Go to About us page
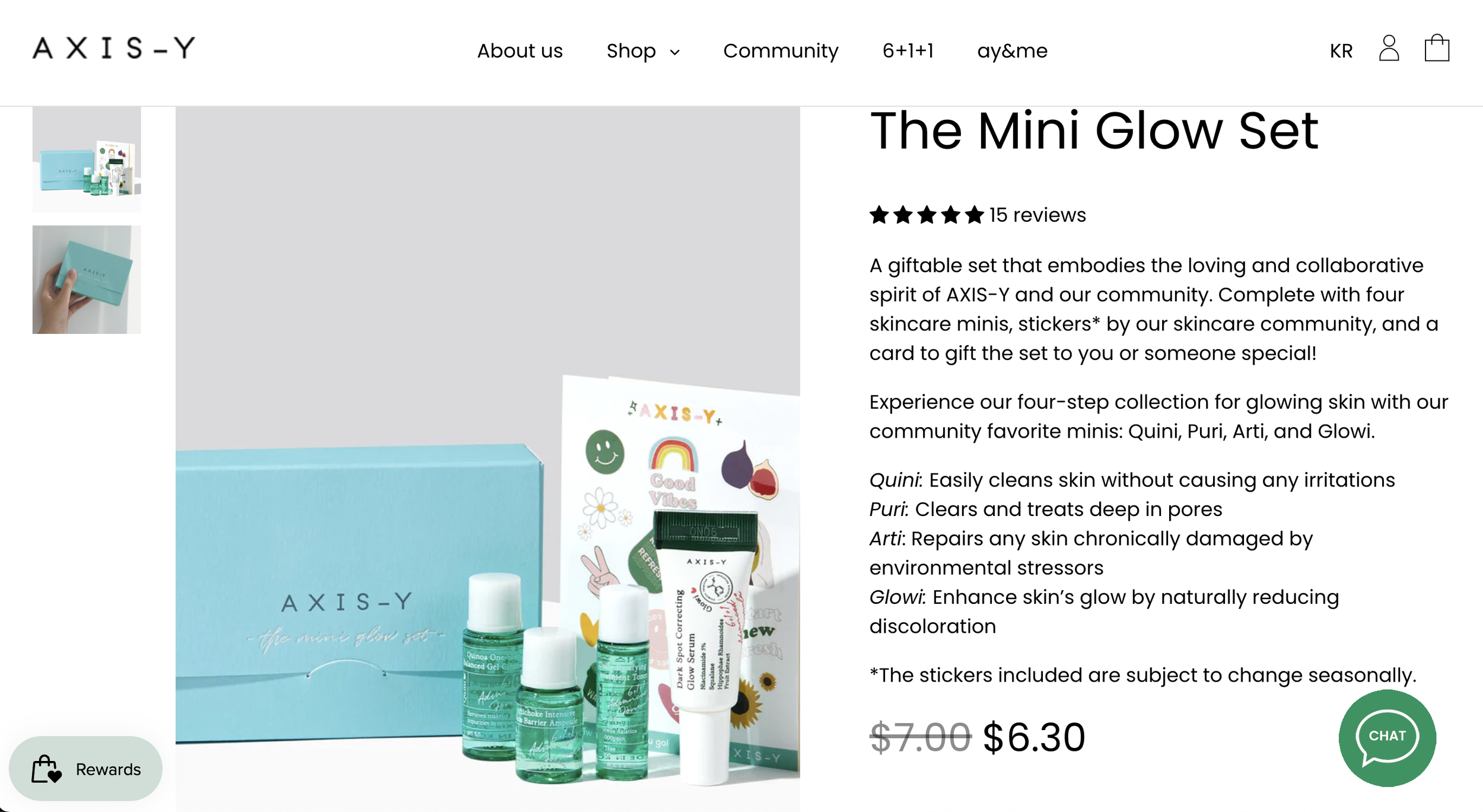 tap(520, 51)
